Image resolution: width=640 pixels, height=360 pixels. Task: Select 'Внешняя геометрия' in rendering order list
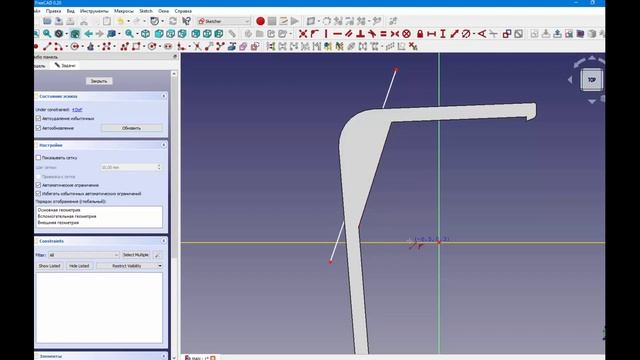(x=58, y=223)
